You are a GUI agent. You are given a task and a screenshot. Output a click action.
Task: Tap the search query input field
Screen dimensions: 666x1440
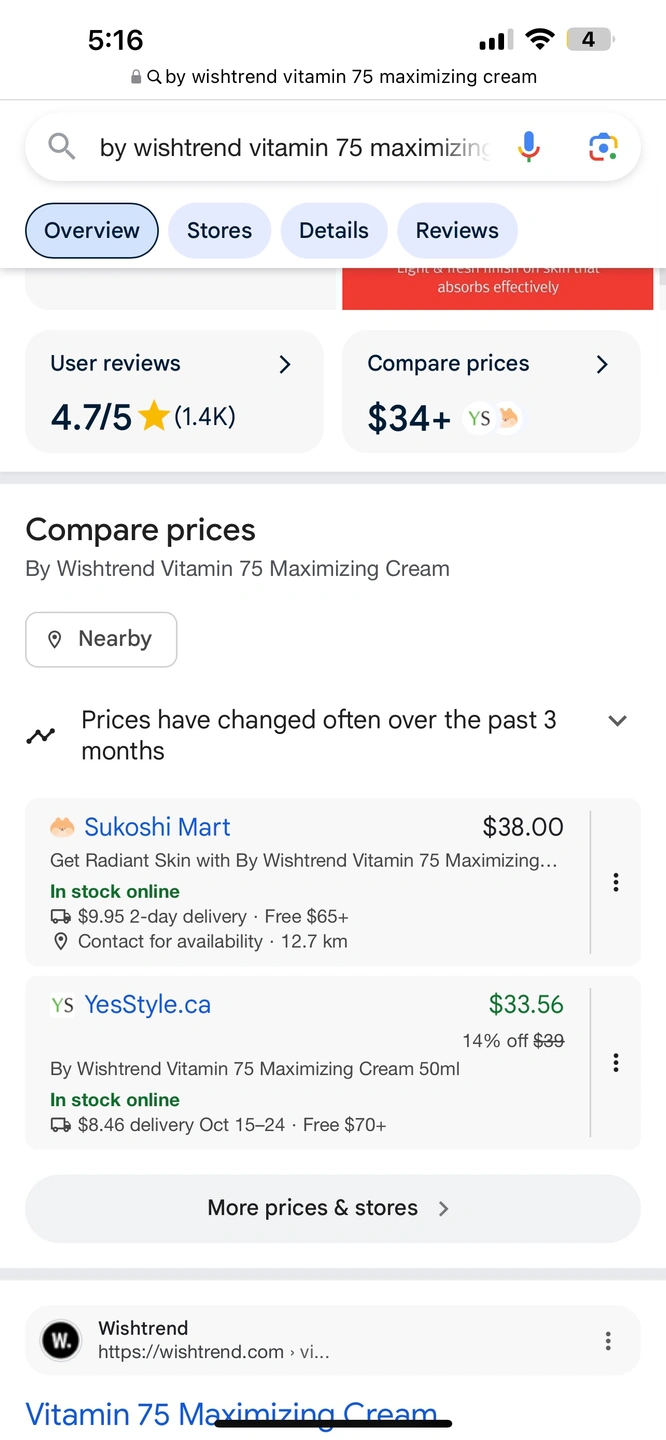(x=295, y=148)
